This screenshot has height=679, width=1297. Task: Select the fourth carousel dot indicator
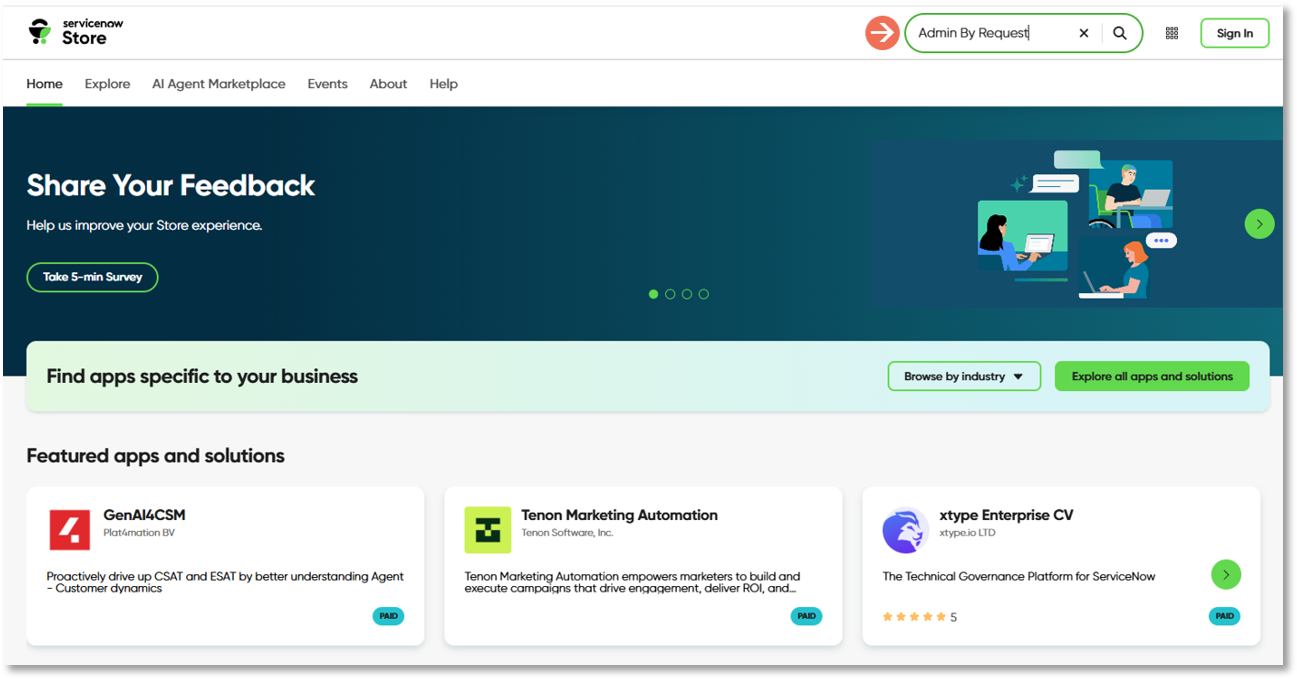(704, 294)
